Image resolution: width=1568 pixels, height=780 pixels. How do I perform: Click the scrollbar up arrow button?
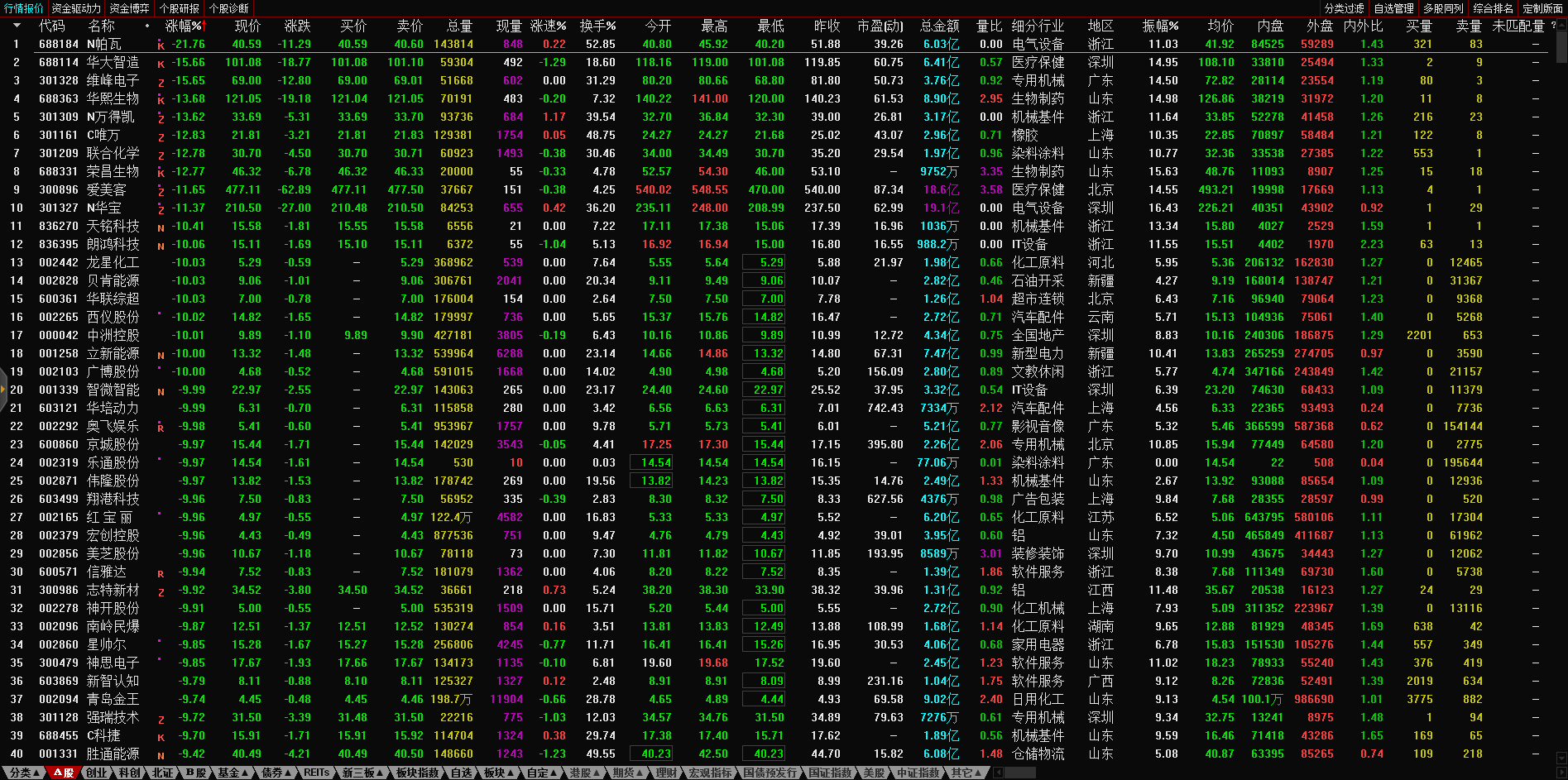1561,26
